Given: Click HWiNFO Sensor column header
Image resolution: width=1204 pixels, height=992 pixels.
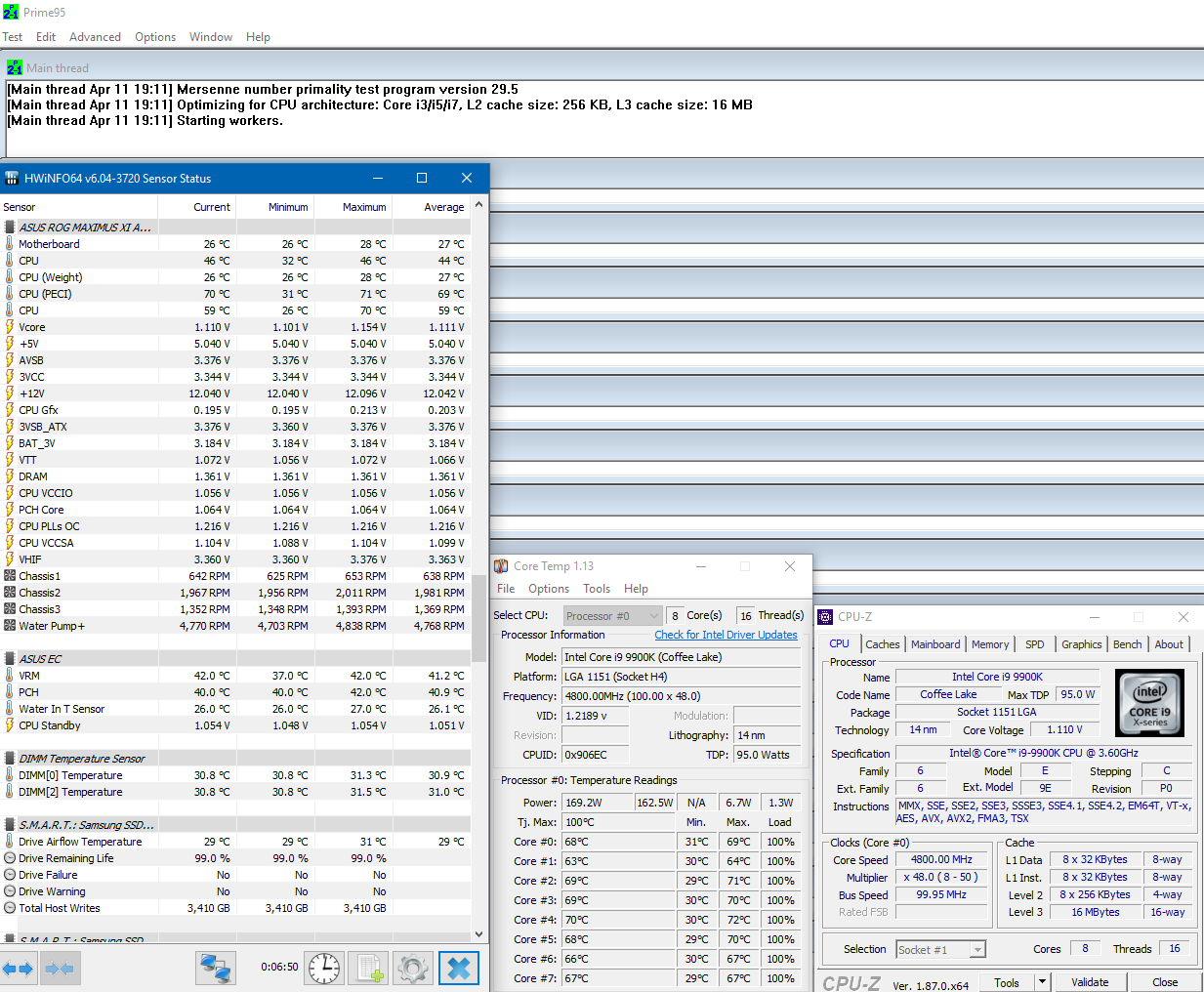Looking at the screenshot, I should 79,207.
